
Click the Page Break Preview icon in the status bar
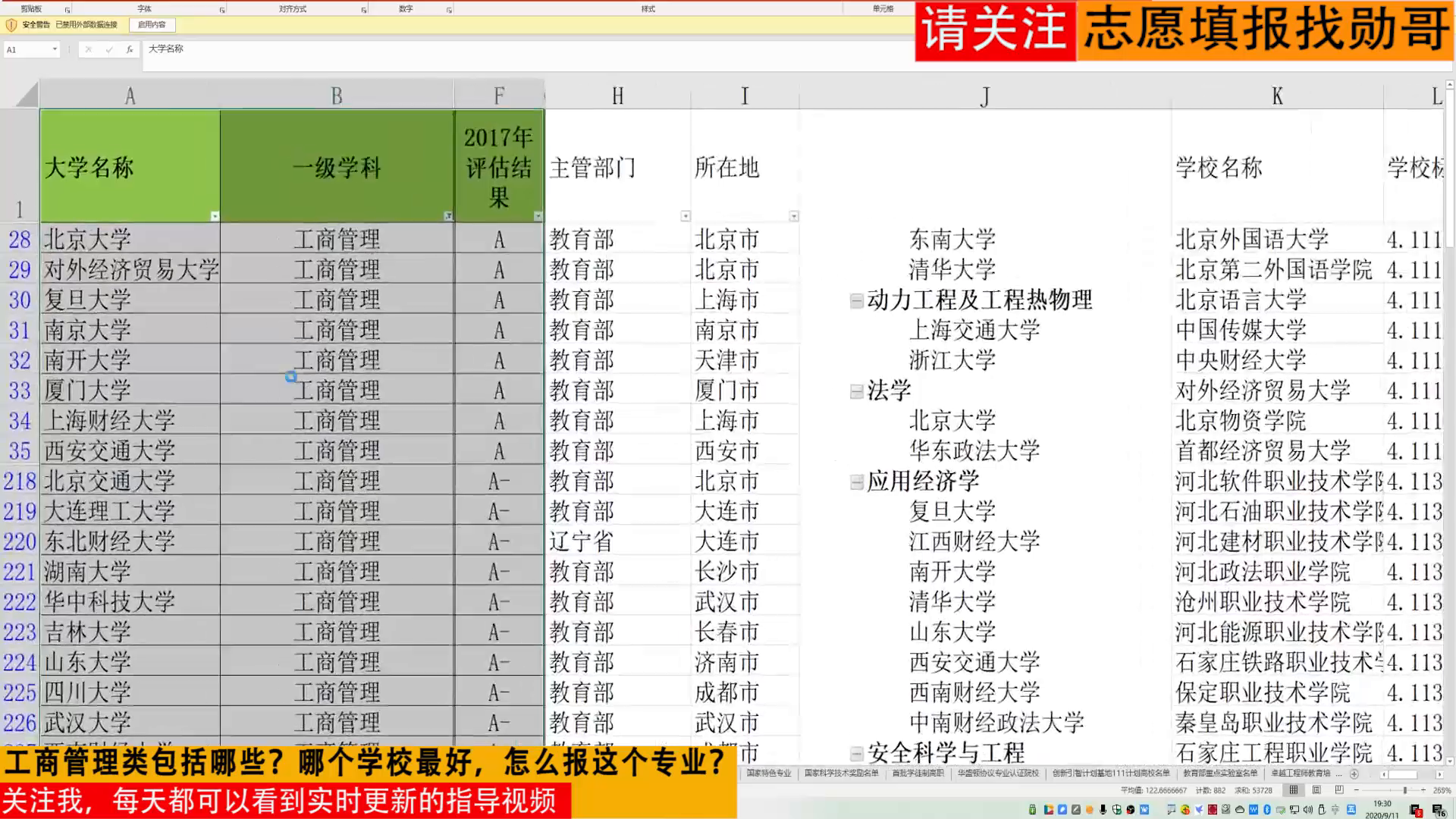[1338, 789]
